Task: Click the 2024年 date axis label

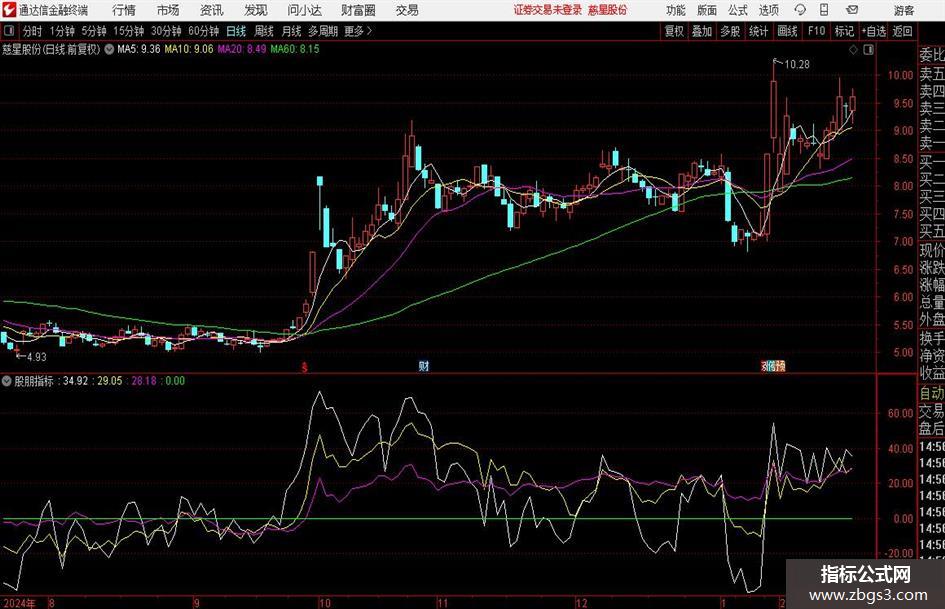Action: click(x=19, y=603)
